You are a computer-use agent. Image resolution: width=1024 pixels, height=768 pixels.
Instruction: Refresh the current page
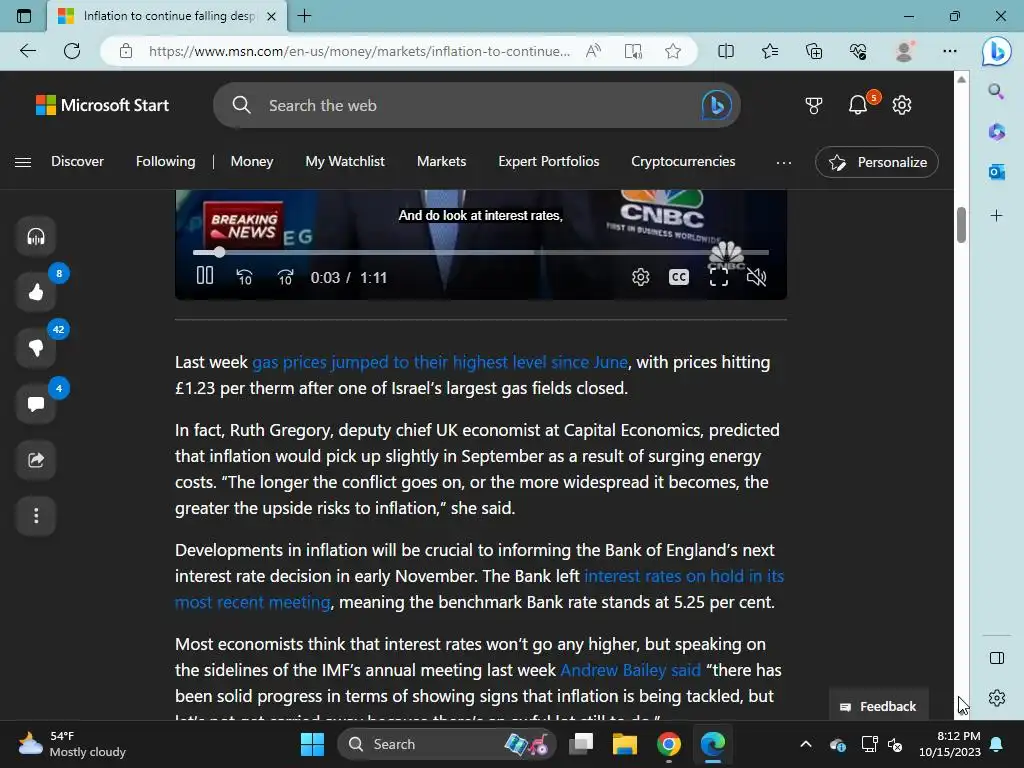[x=72, y=51]
